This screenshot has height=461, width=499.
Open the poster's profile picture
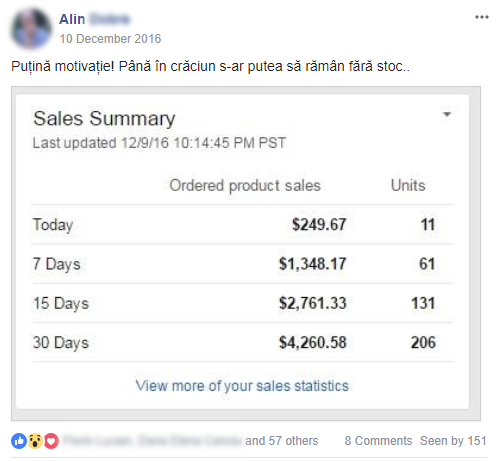pos(31,29)
